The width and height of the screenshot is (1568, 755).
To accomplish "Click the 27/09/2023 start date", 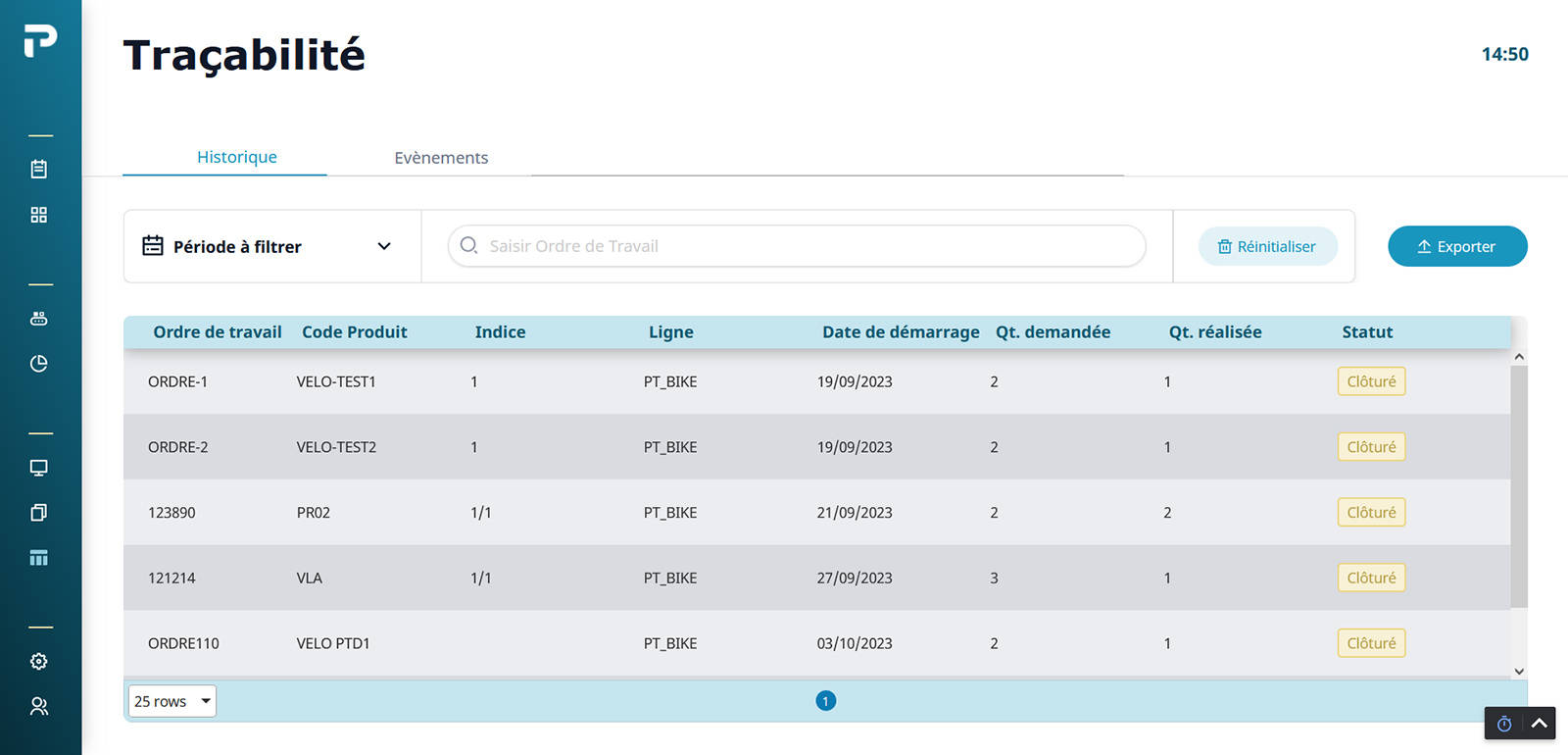I will [x=855, y=579].
